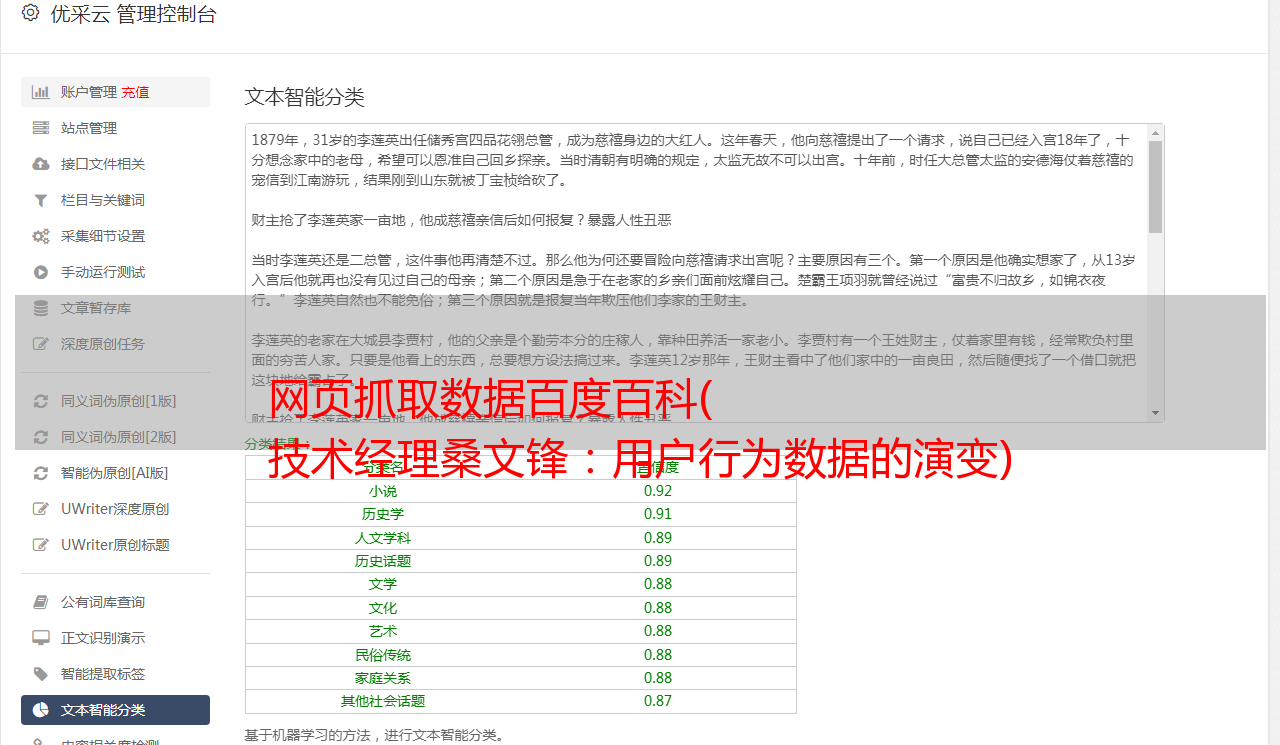Click the 历史学 category cell
Screen dimensions: 1280x745
coord(383,514)
